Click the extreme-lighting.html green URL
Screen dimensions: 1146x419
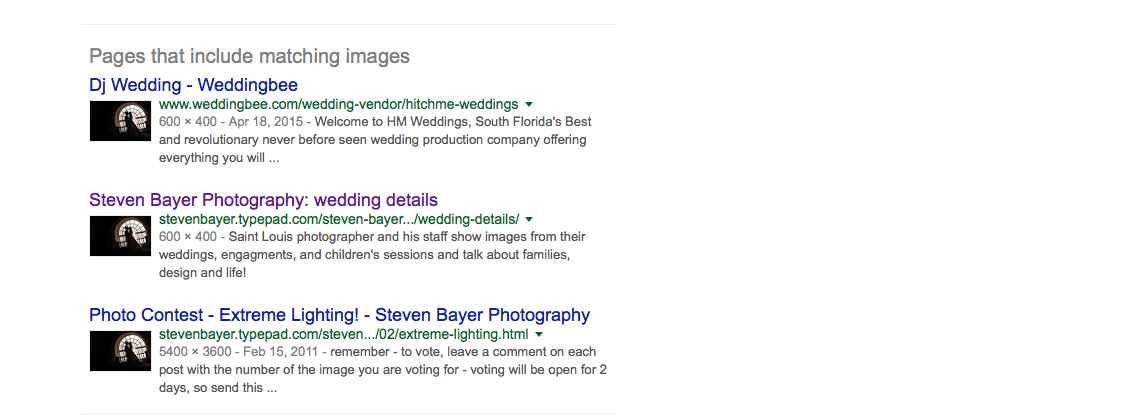[344, 334]
